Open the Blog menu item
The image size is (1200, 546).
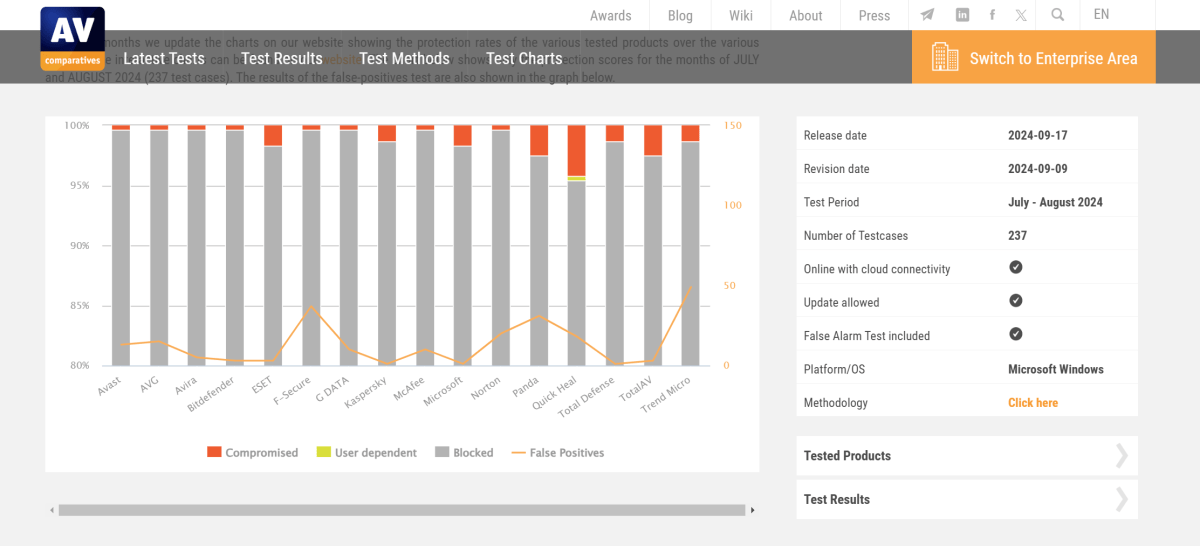(680, 15)
